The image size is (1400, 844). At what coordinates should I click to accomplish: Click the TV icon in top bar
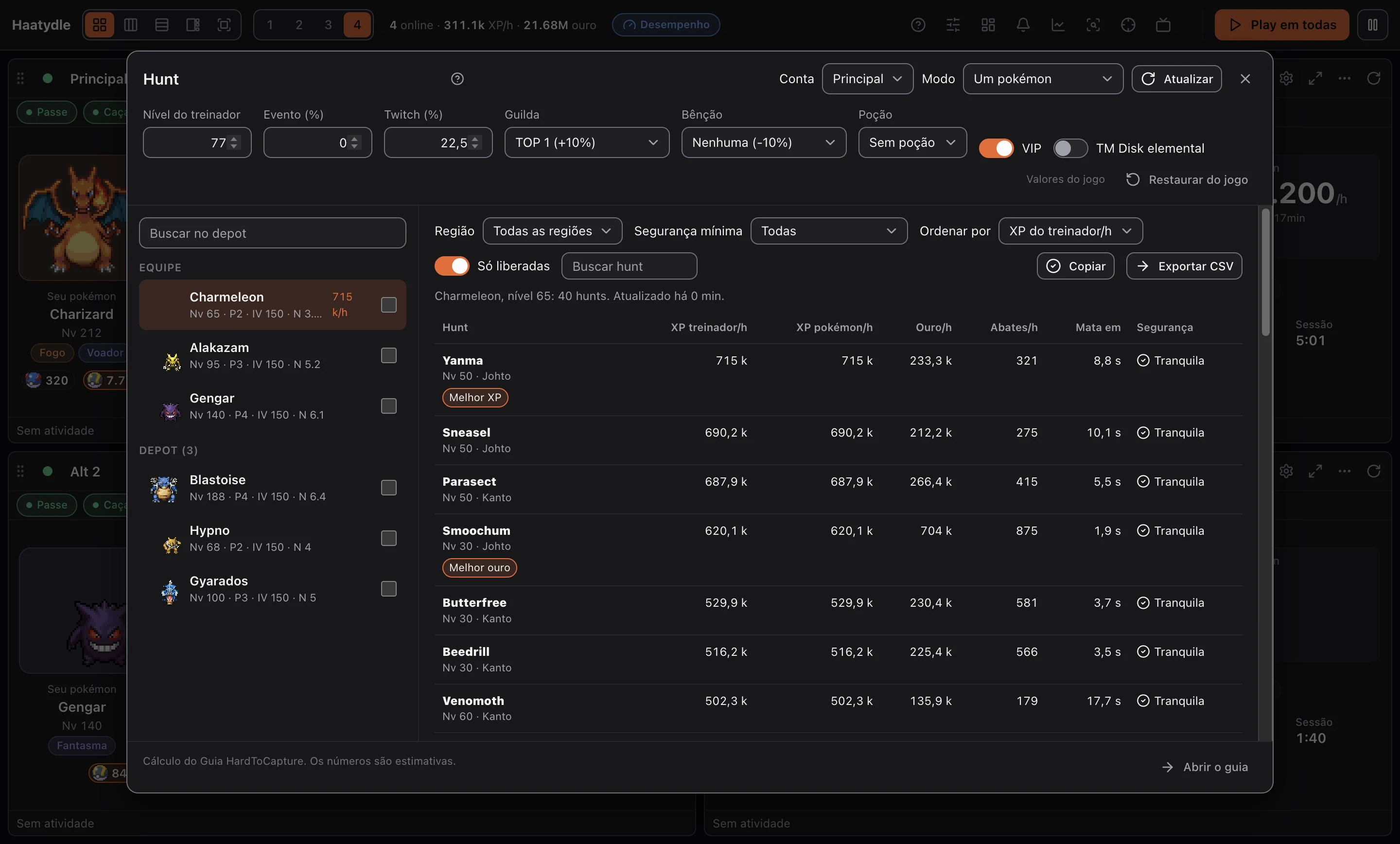tap(1163, 24)
